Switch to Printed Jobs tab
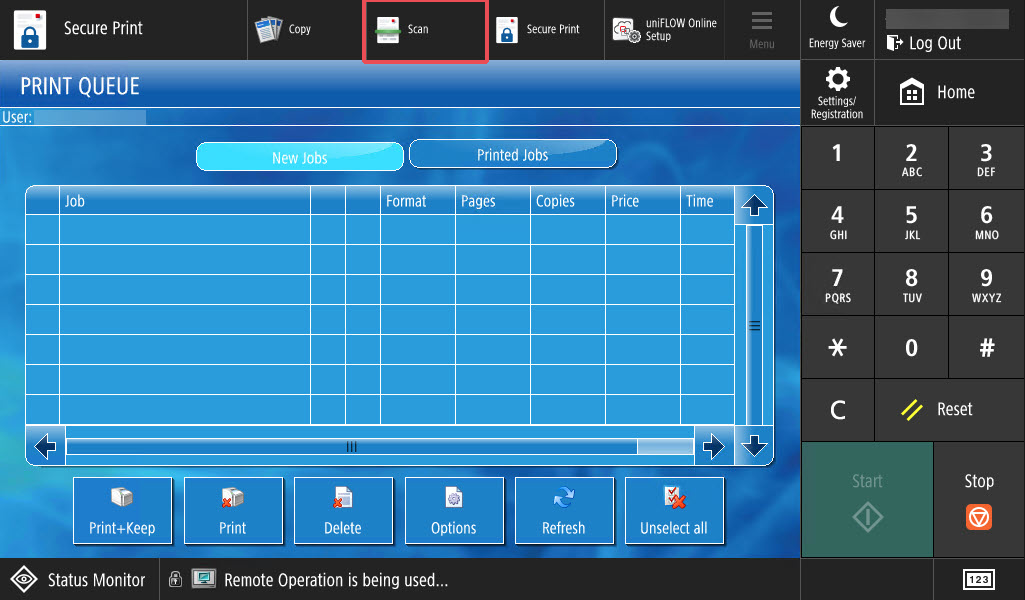The width and height of the screenshot is (1025, 600). (512, 154)
